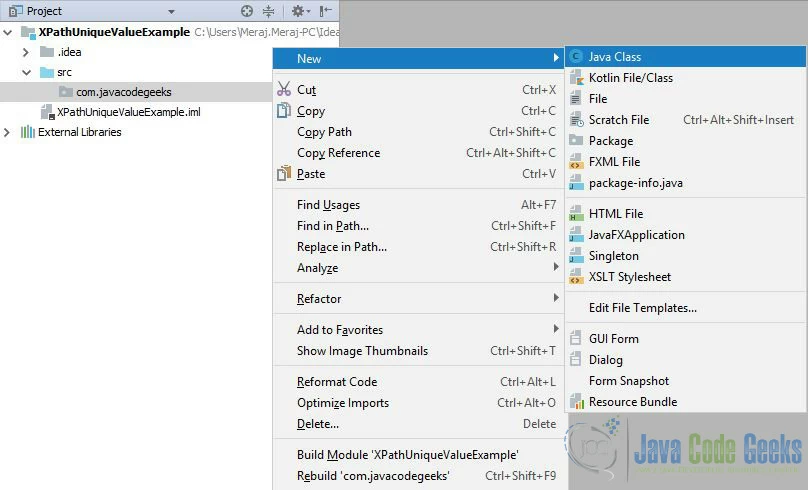Choose Java Class from New submenu
808x490 pixels.
tap(685, 57)
